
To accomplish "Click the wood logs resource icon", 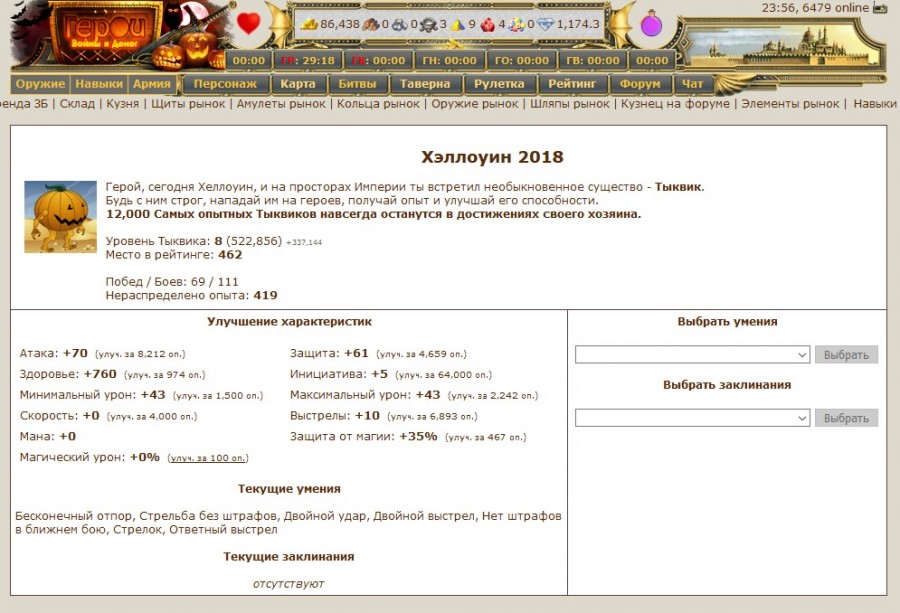I will click(371, 25).
